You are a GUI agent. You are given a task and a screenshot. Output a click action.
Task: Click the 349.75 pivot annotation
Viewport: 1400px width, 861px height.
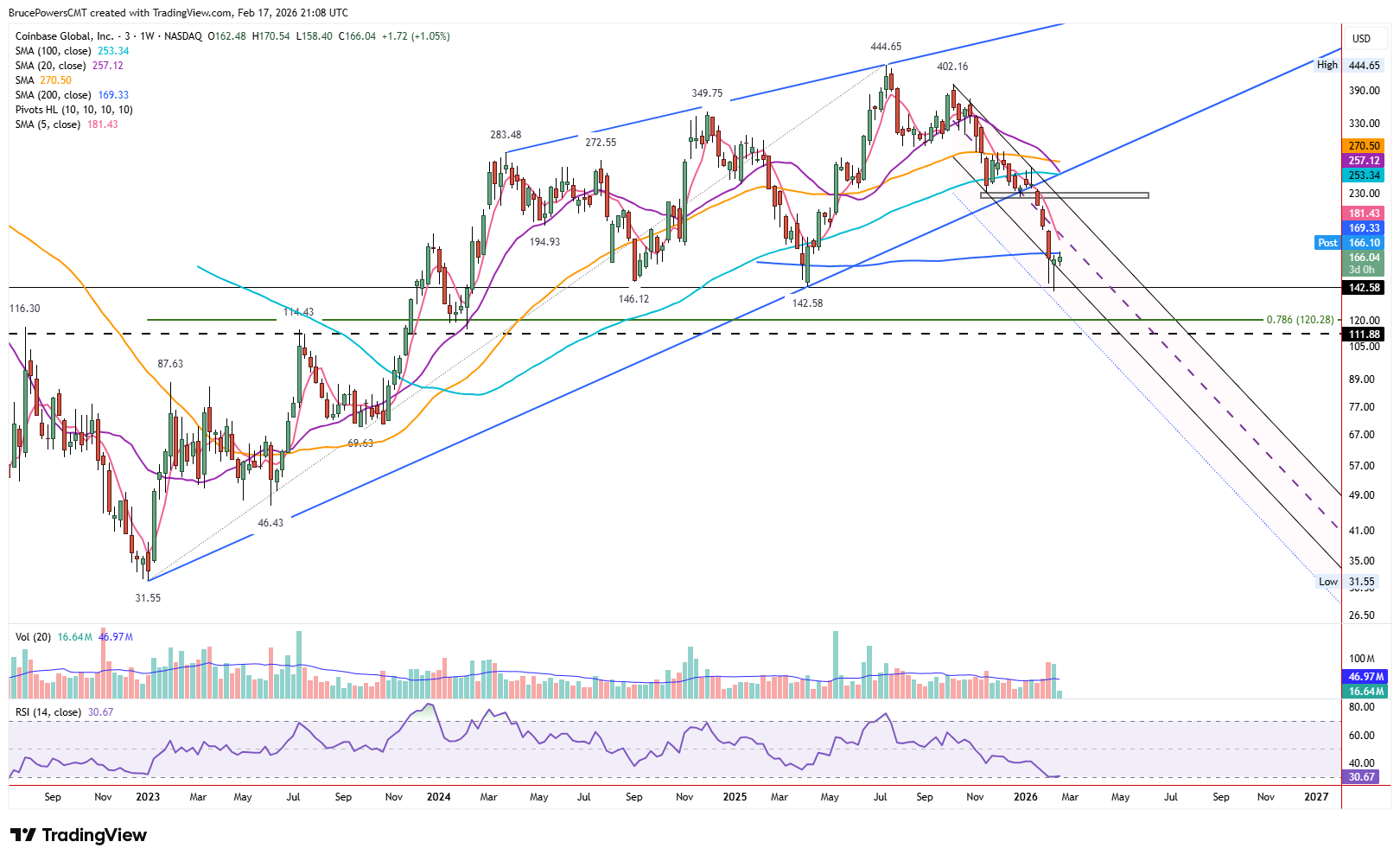(x=707, y=93)
